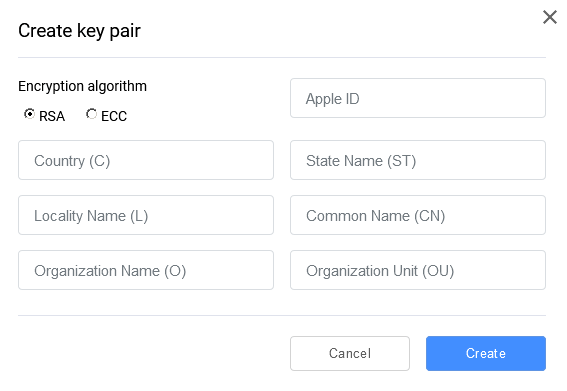The image size is (567, 391).
Task: Click into the Country (C) field
Action: 146,160
